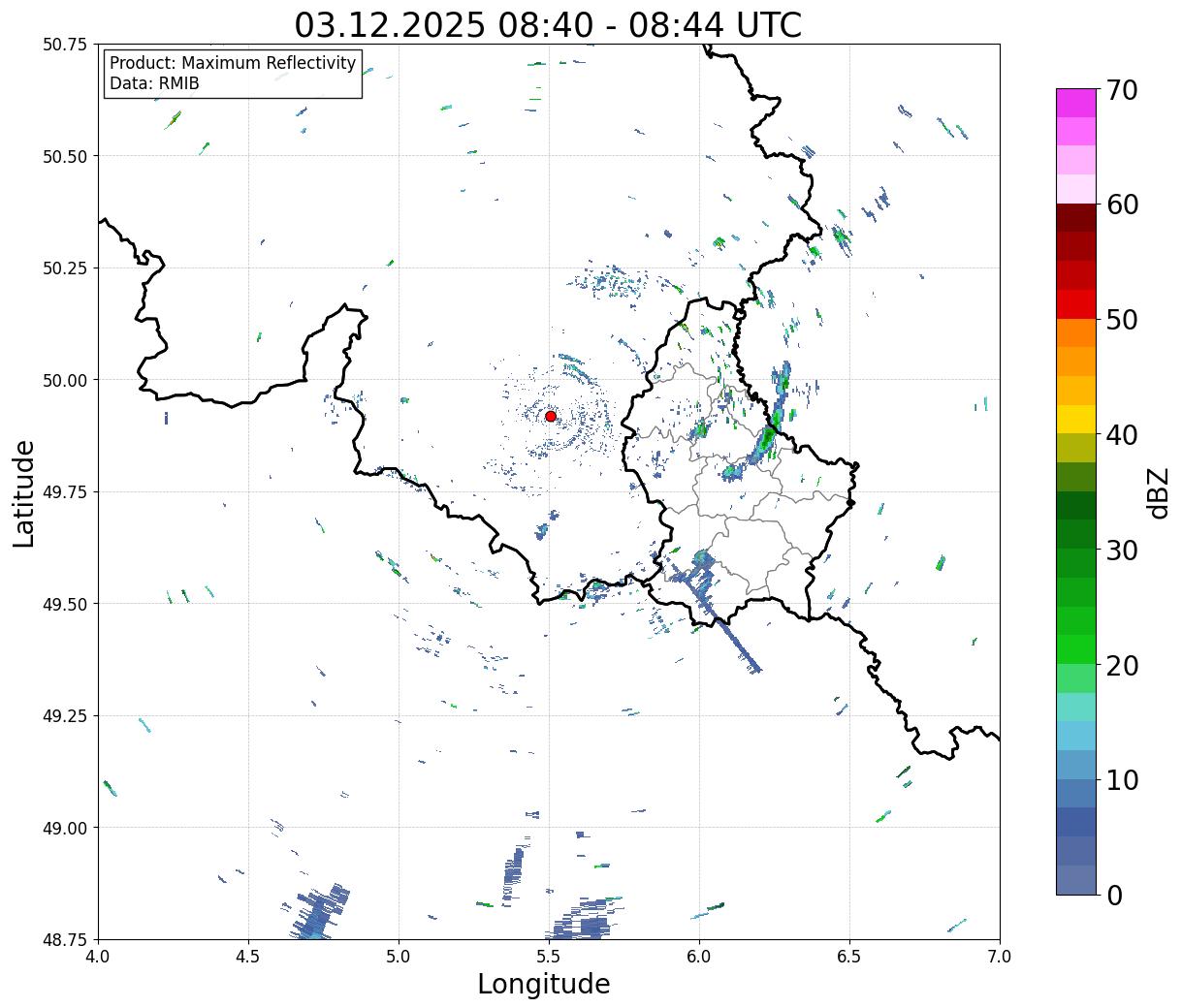
Task: Click the longitude tick label 7.0
Action: click(1000, 957)
